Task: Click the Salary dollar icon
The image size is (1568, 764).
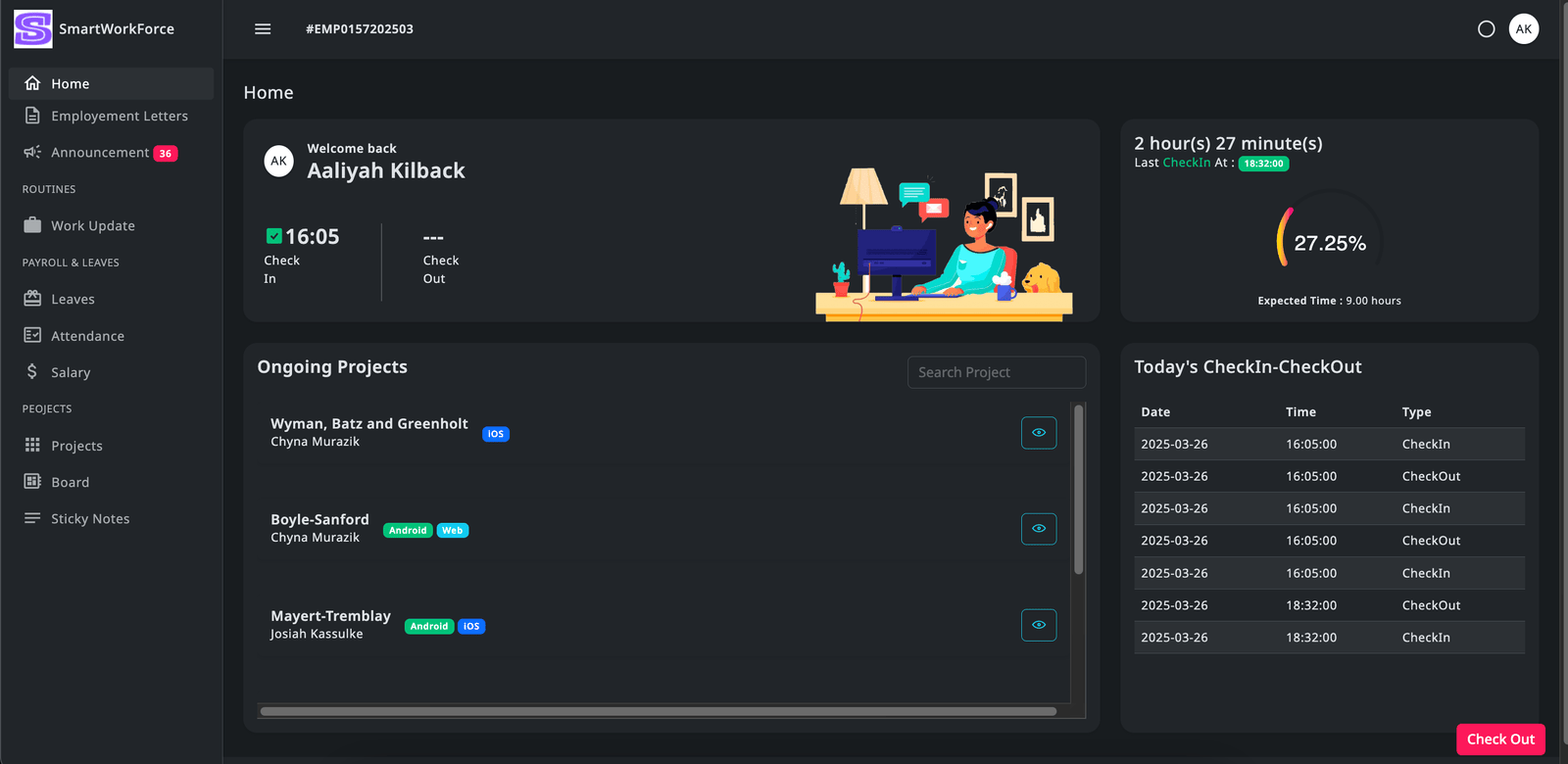Action: tap(32, 372)
